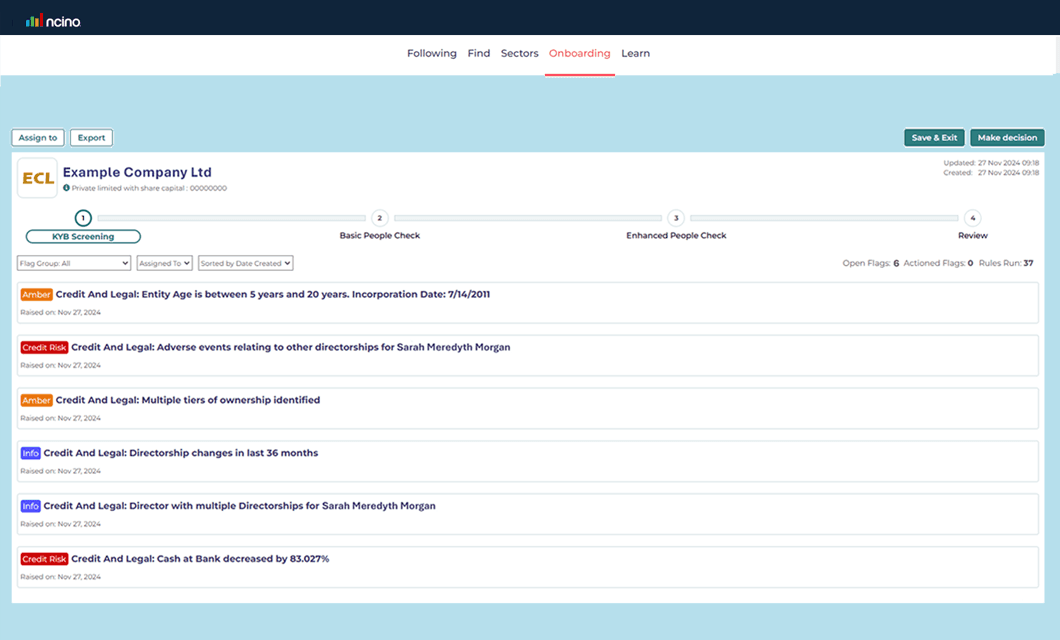Click the Export button

[x=91, y=137]
